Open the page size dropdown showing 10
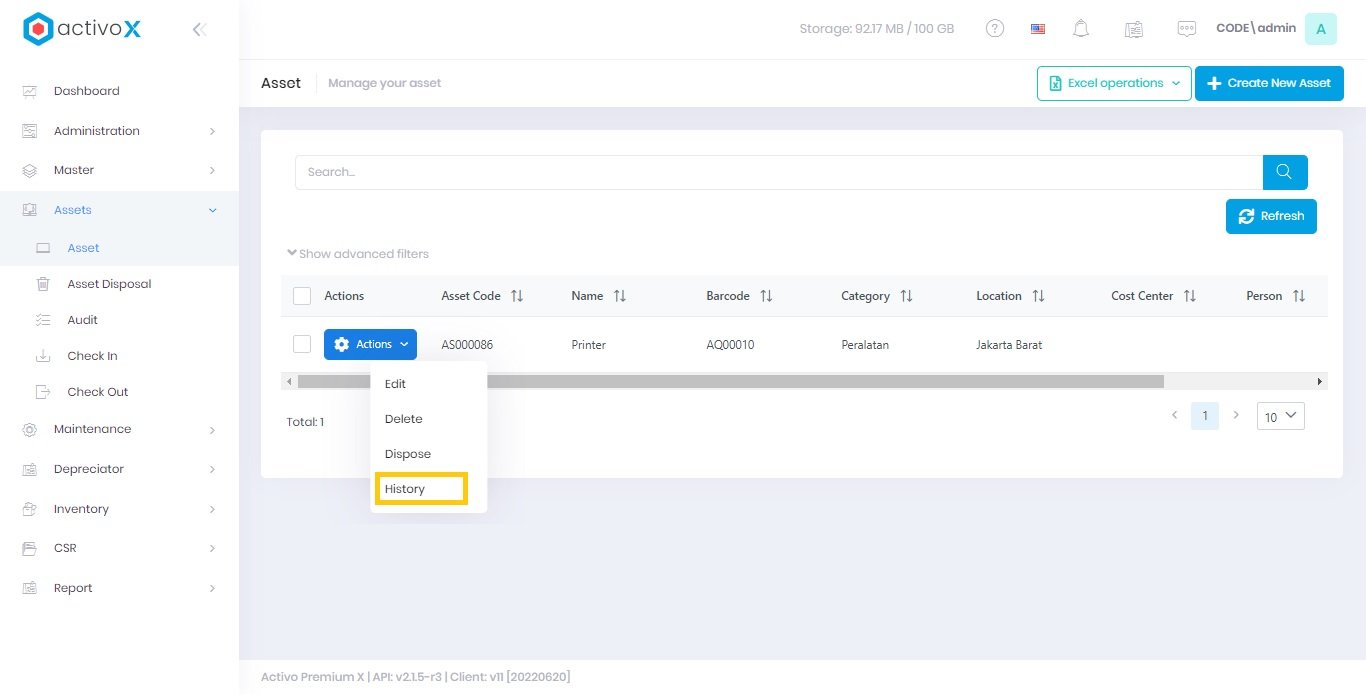The image size is (1366, 694). tap(1280, 416)
